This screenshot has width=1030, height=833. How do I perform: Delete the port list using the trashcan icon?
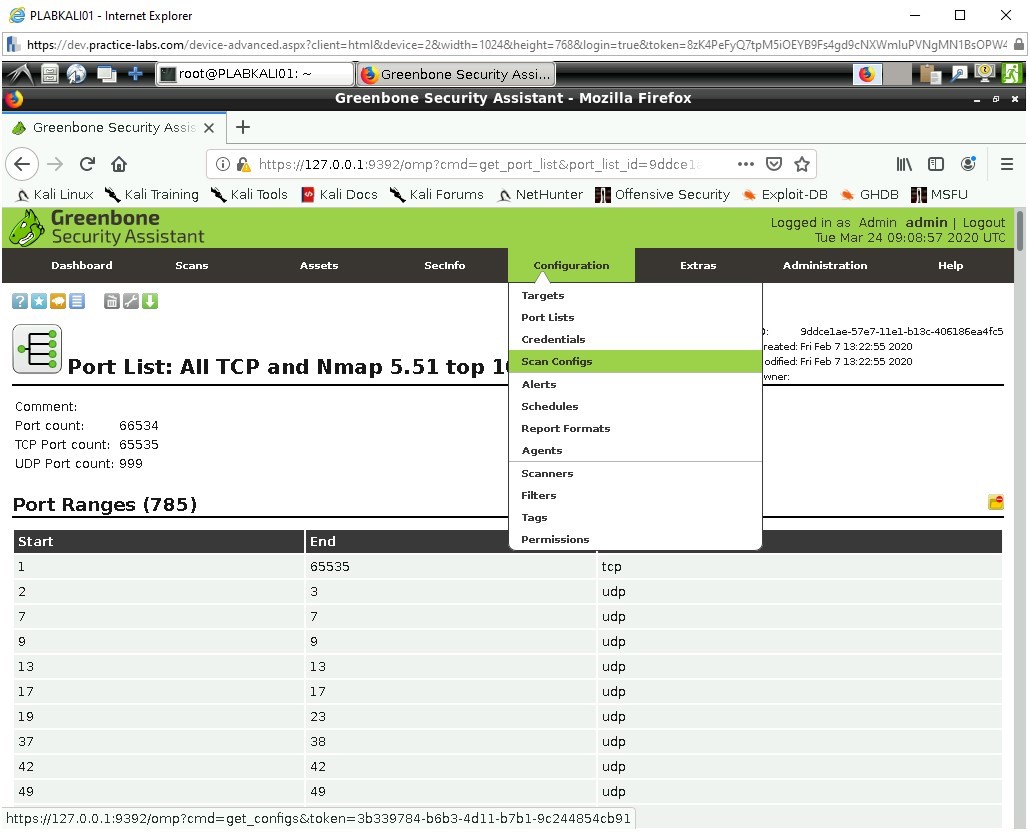111,300
